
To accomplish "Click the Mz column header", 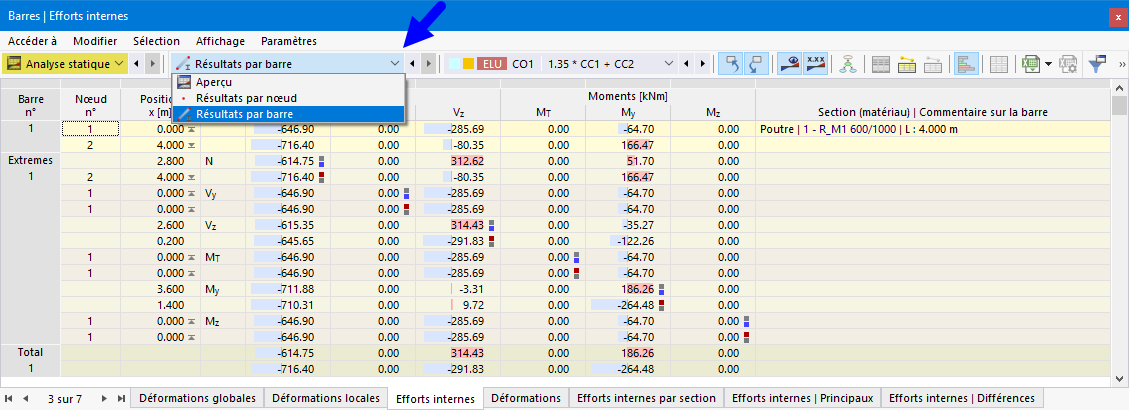I will (712, 112).
